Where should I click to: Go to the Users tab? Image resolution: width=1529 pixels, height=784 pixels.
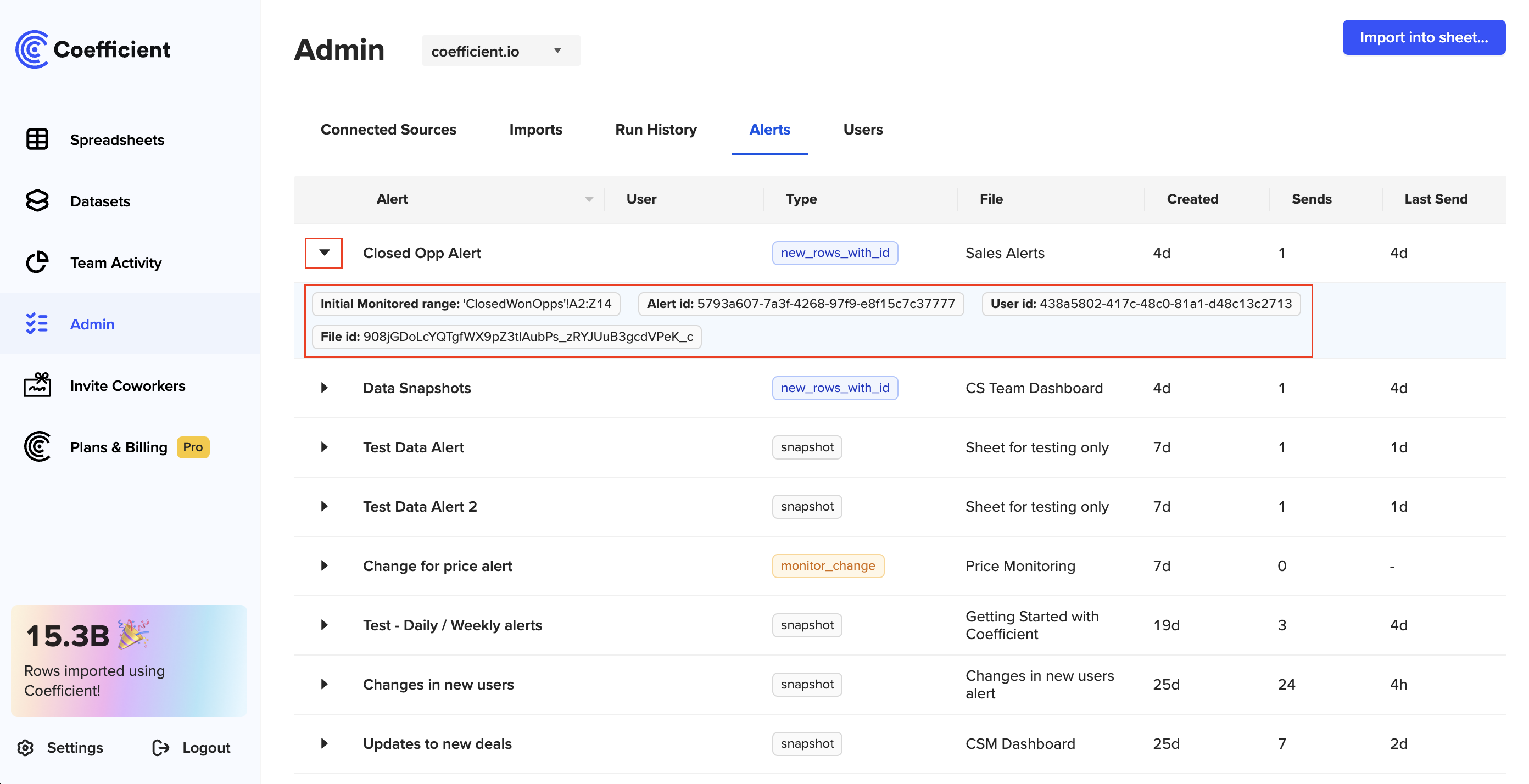(863, 130)
